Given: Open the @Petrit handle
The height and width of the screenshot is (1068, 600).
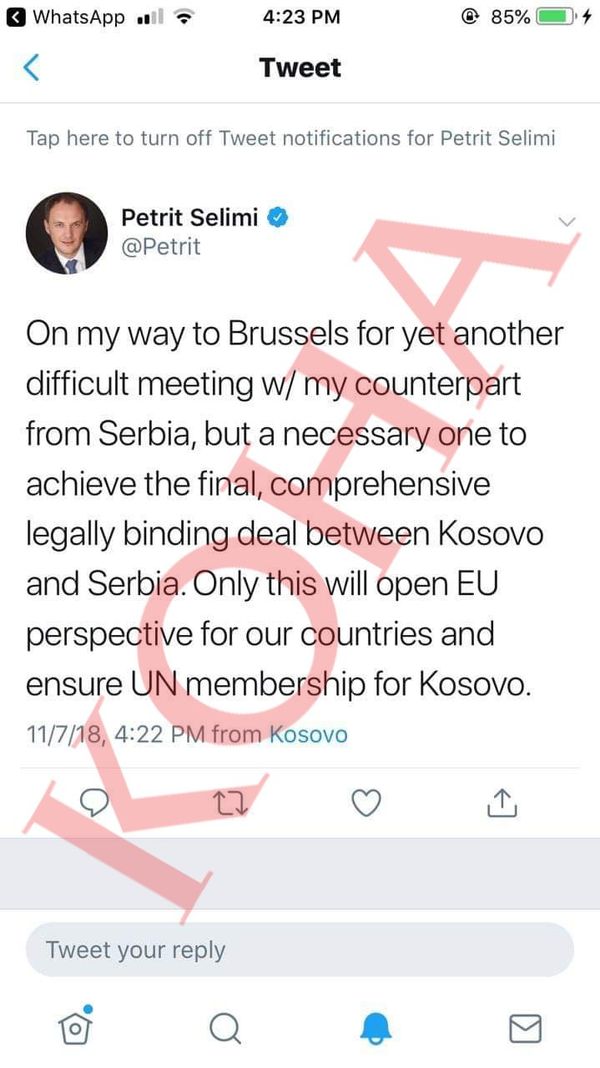Looking at the screenshot, I should click(x=161, y=247).
